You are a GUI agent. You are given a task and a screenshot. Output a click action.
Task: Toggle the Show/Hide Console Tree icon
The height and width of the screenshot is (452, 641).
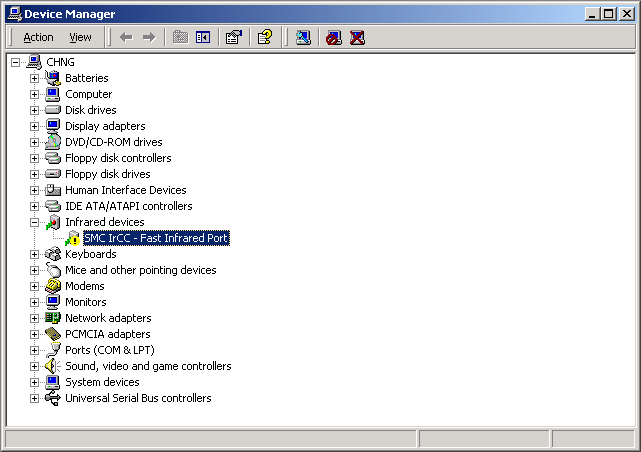[x=203, y=38]
